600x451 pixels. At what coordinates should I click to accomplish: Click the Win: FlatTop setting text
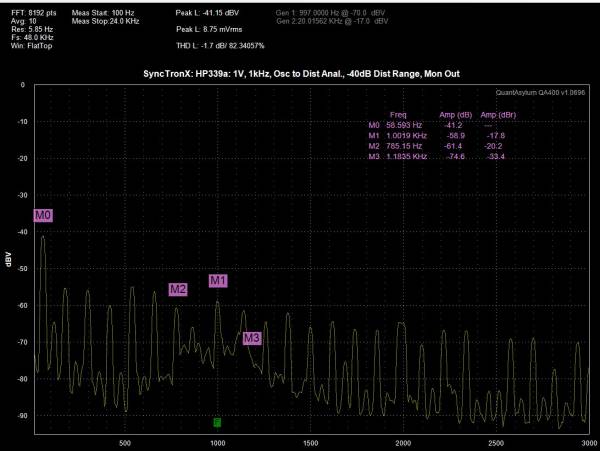[31, 46]
